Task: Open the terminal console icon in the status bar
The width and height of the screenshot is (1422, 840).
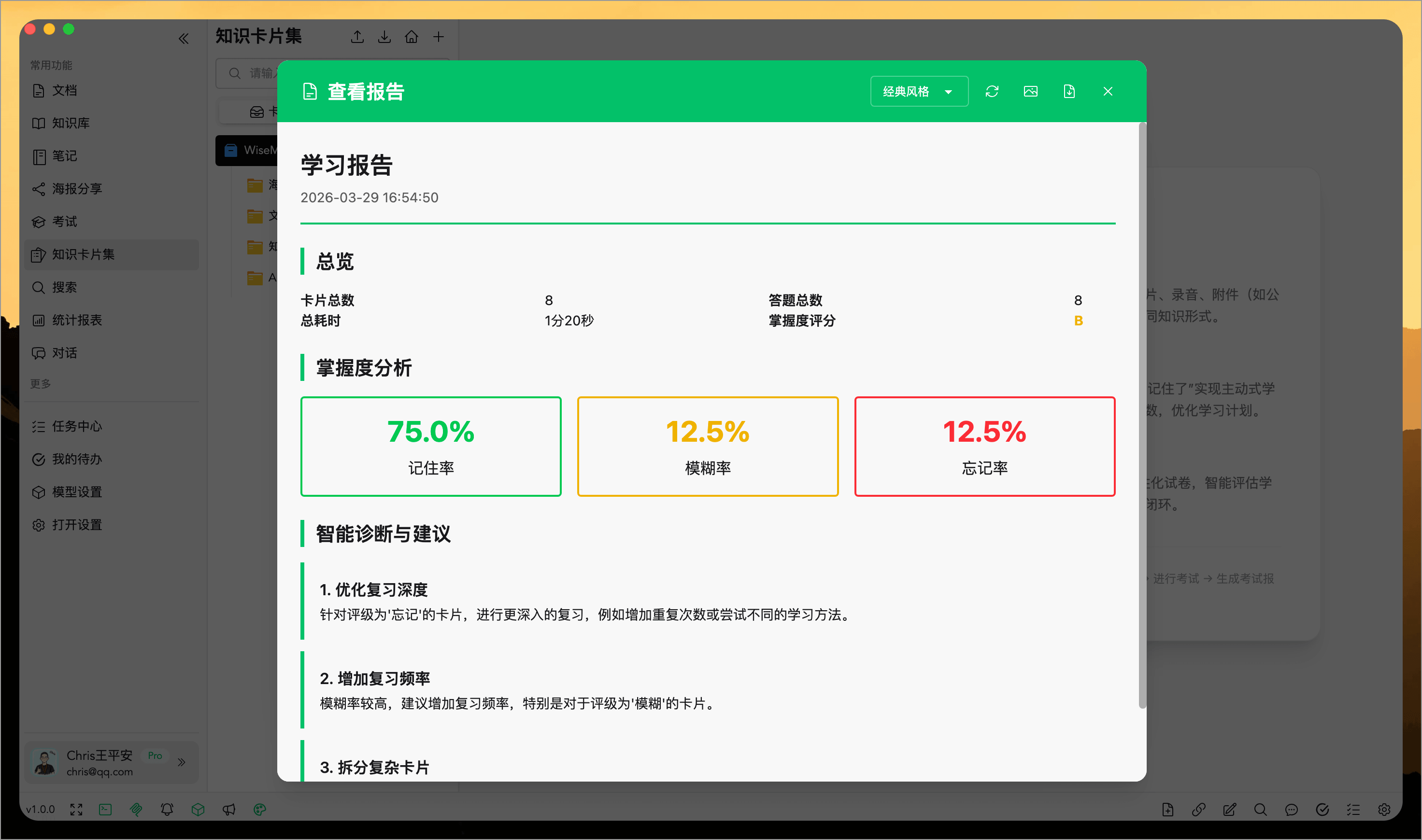Action: tap(105, 810)
